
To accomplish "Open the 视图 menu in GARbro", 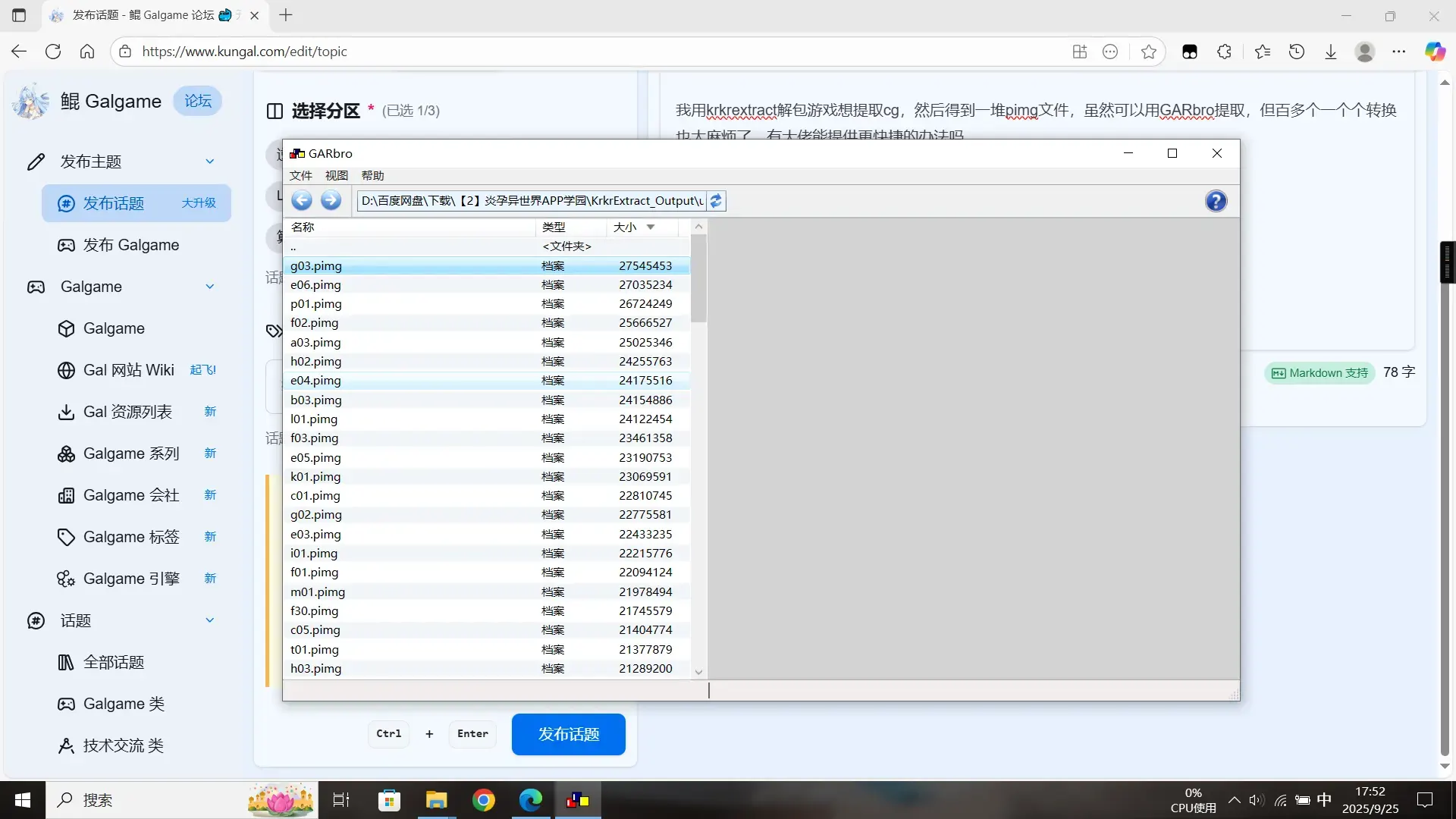I will [x=336, y=175].
